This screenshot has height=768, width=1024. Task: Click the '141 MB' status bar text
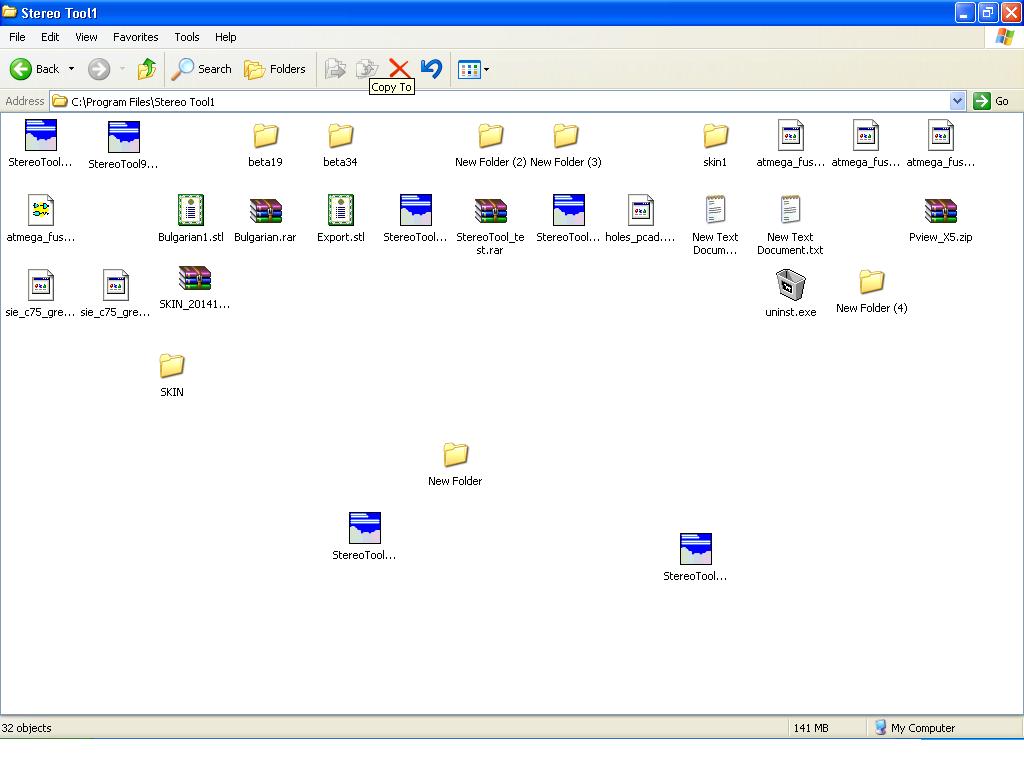pyautogui.click(x=810, y=728)
